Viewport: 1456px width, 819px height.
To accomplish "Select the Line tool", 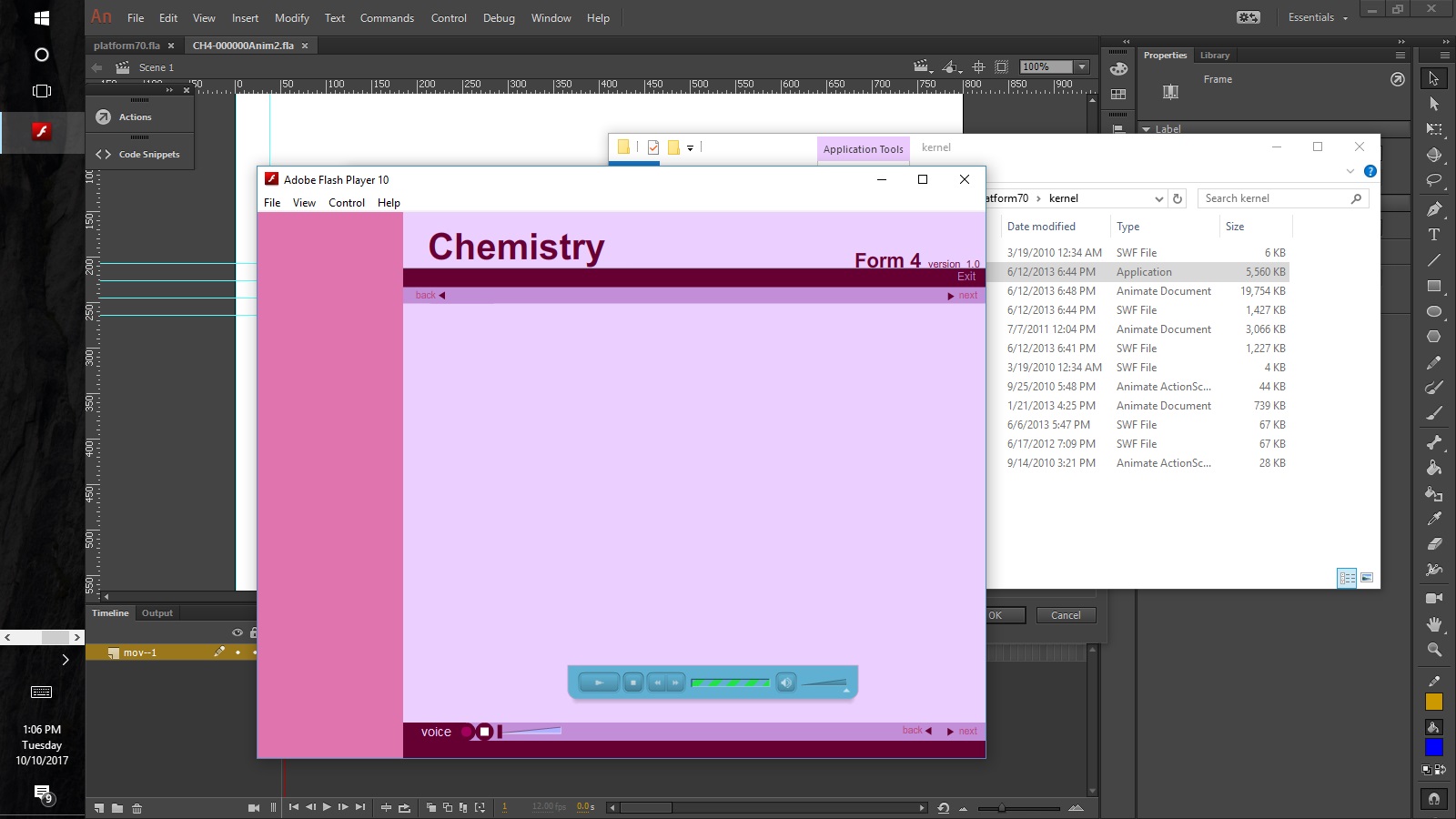I will tap(1434, 260).
